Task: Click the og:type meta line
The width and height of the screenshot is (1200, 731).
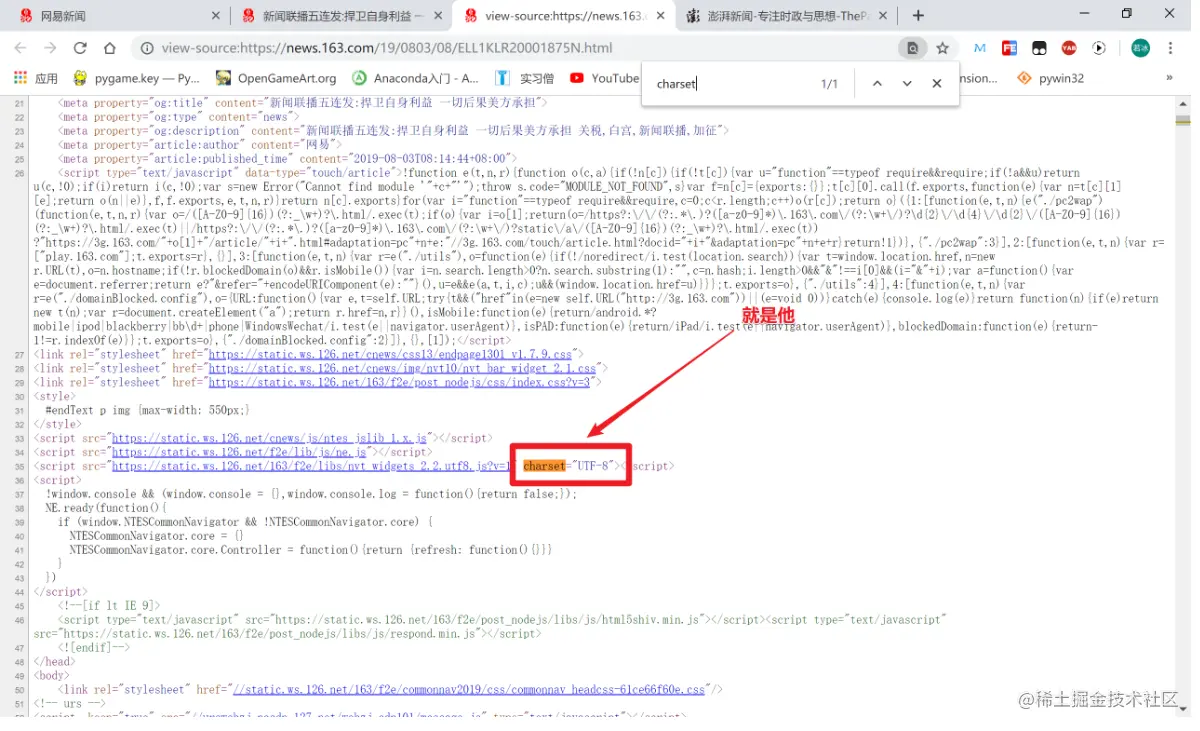Action: pos(177,117)
